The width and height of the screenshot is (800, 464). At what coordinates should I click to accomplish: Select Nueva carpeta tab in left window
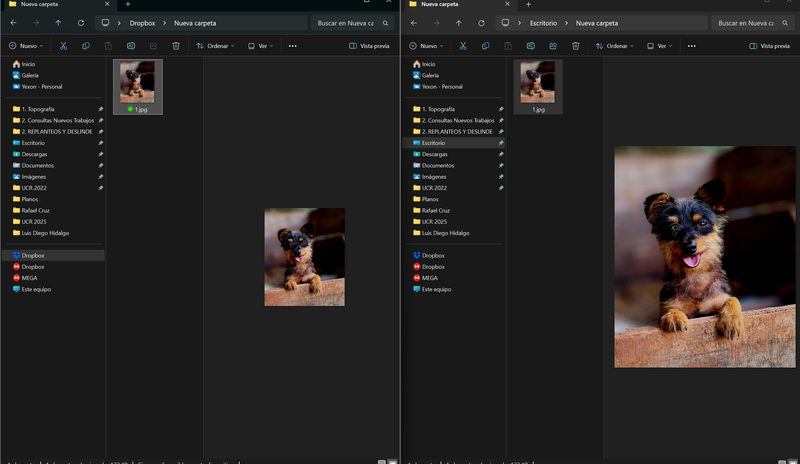click(x=40, y=5)
